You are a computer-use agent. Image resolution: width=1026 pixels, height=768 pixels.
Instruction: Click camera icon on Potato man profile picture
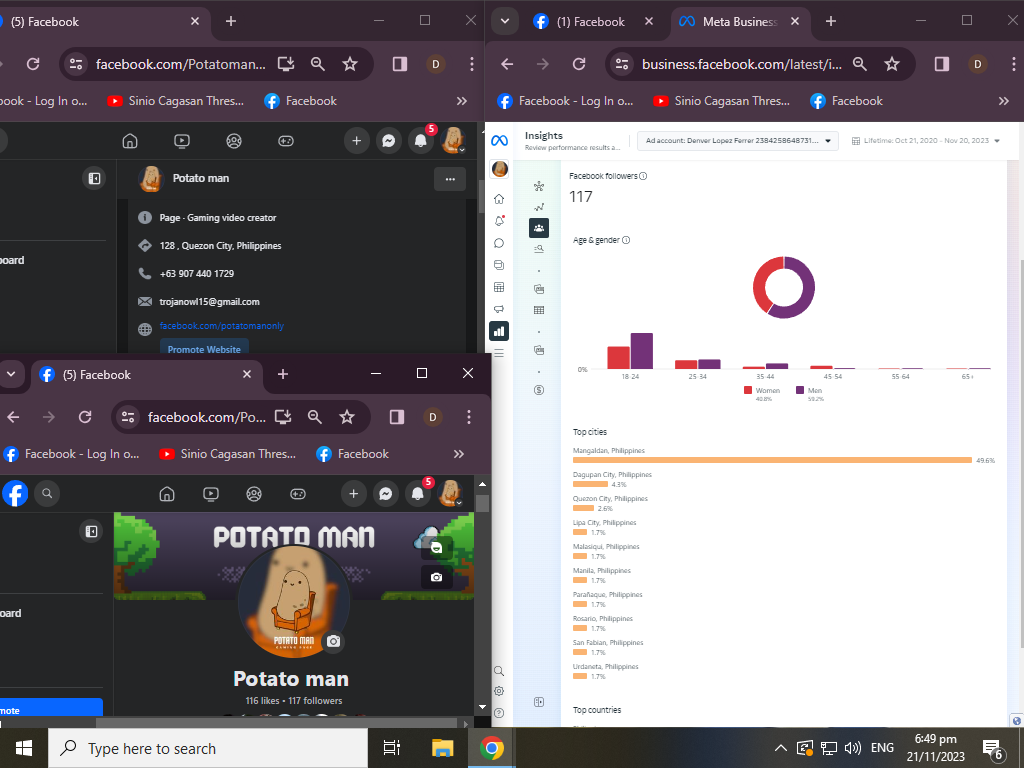pos(334,641)
